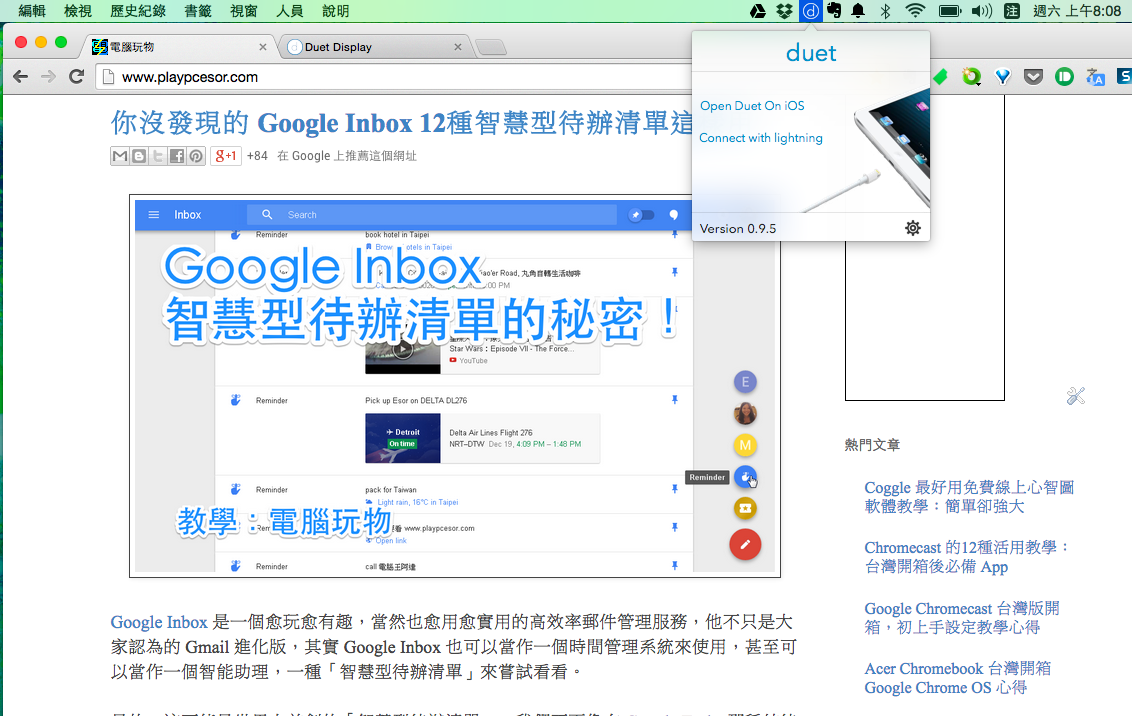Open the Google Drive menu bar icon
The image size is (1132, 716).
click(x=757, y=11)
